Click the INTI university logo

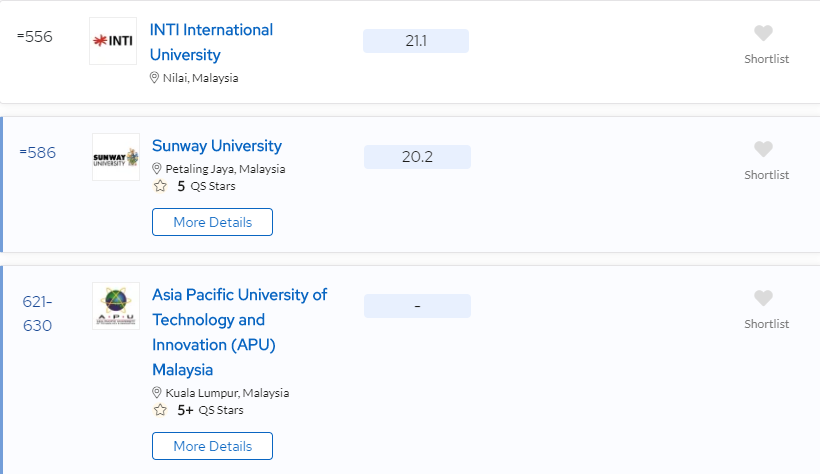[113, 41]
